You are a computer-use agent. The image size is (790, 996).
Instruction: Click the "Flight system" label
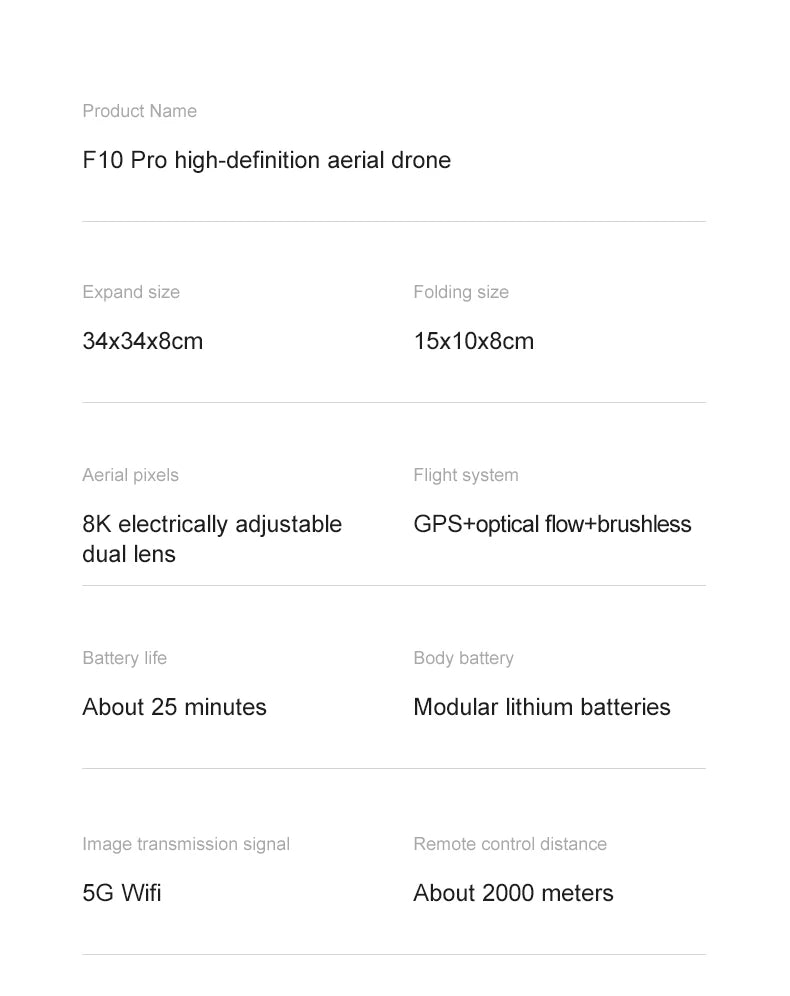pyautogui.click(x=466, y=475)
